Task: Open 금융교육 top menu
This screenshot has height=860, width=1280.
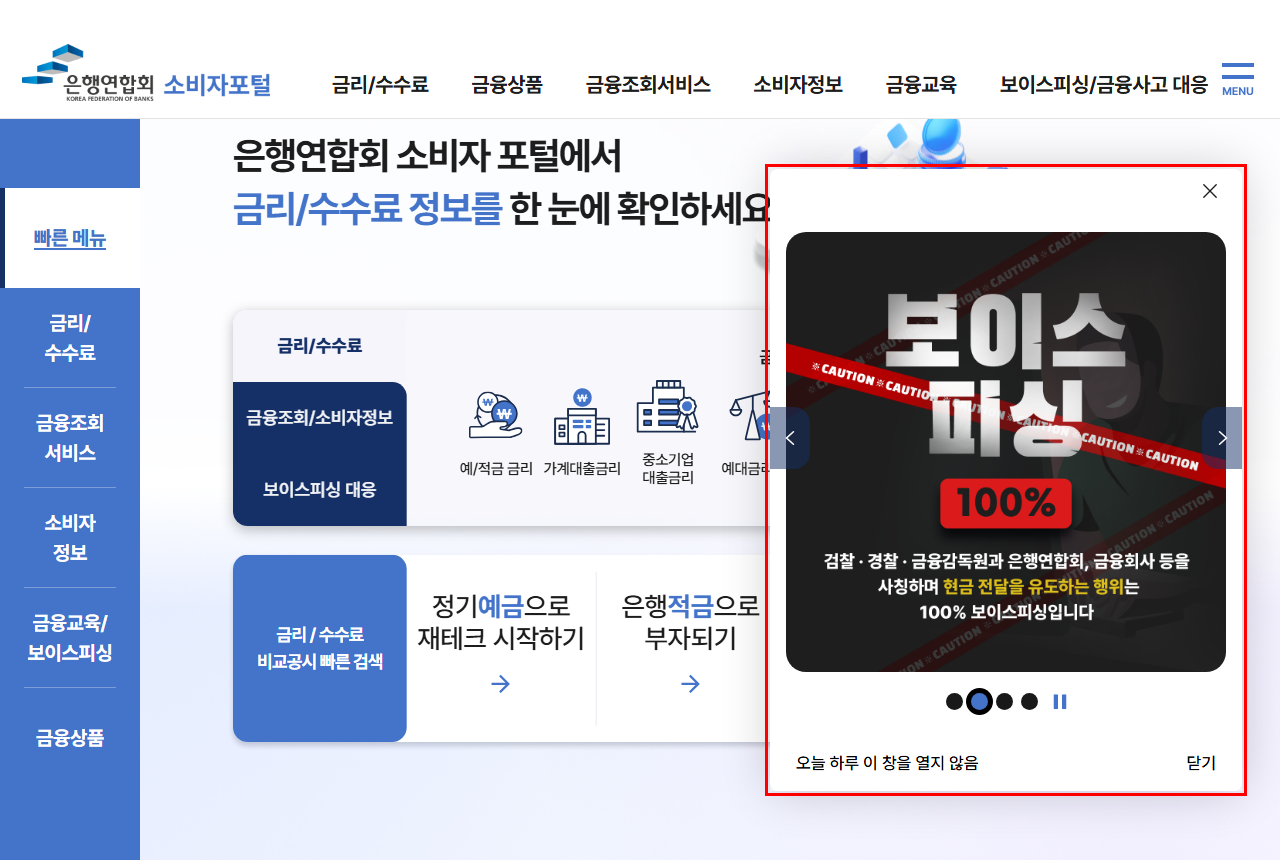Action: tap(921, 85)
